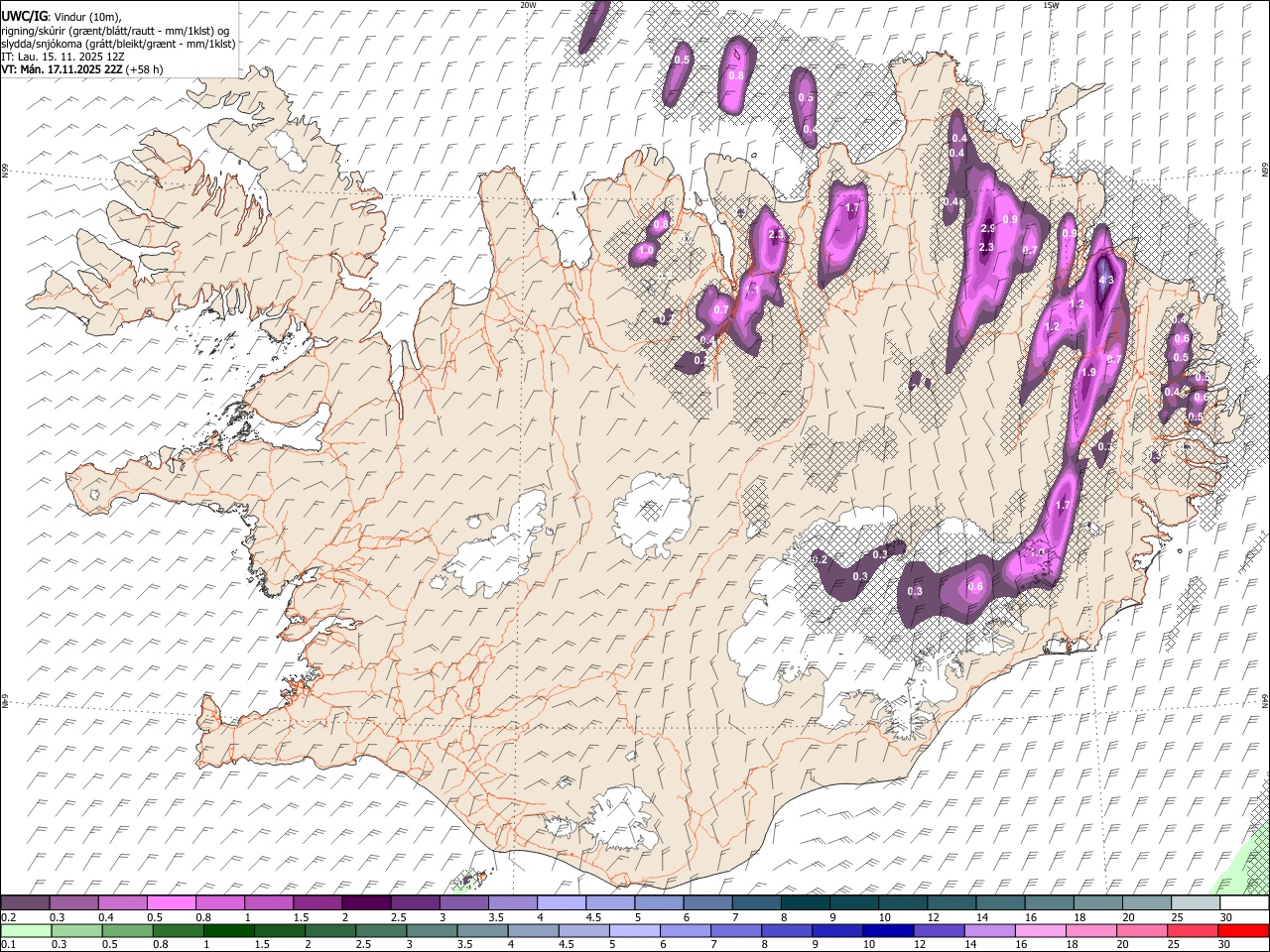The height and width of the screenshot is (952, 1270).
Task: Select the legend scale label 0.1
Action: [x=7, y=945]
